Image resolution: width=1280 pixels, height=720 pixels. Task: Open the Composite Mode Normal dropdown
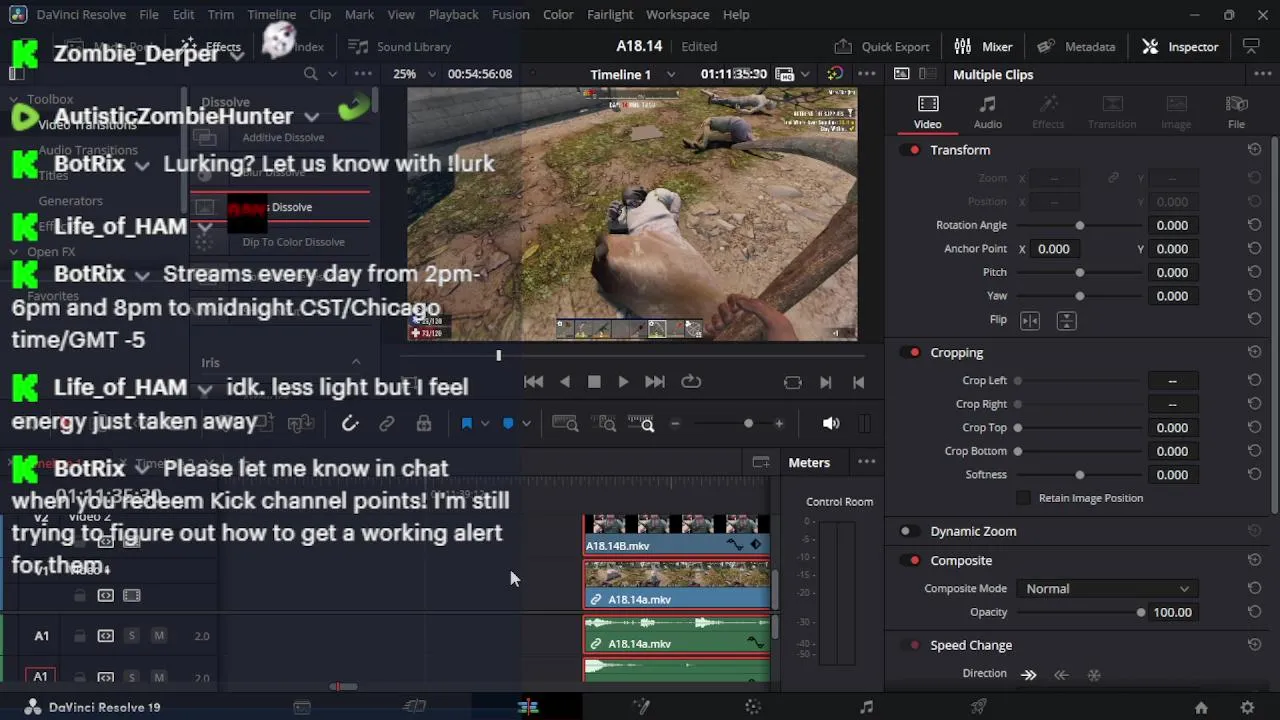[1106, 589]
